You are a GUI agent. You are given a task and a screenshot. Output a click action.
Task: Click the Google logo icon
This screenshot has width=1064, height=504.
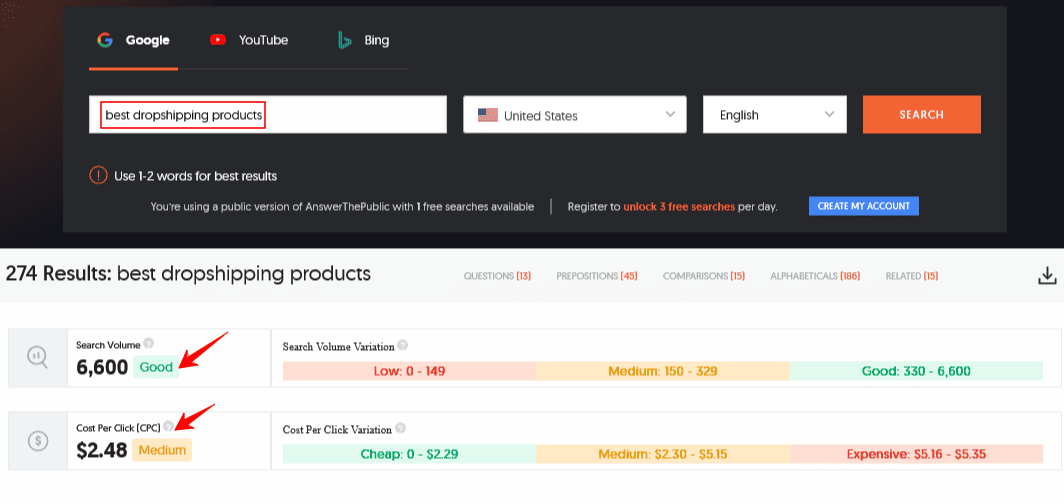(104, 40)
